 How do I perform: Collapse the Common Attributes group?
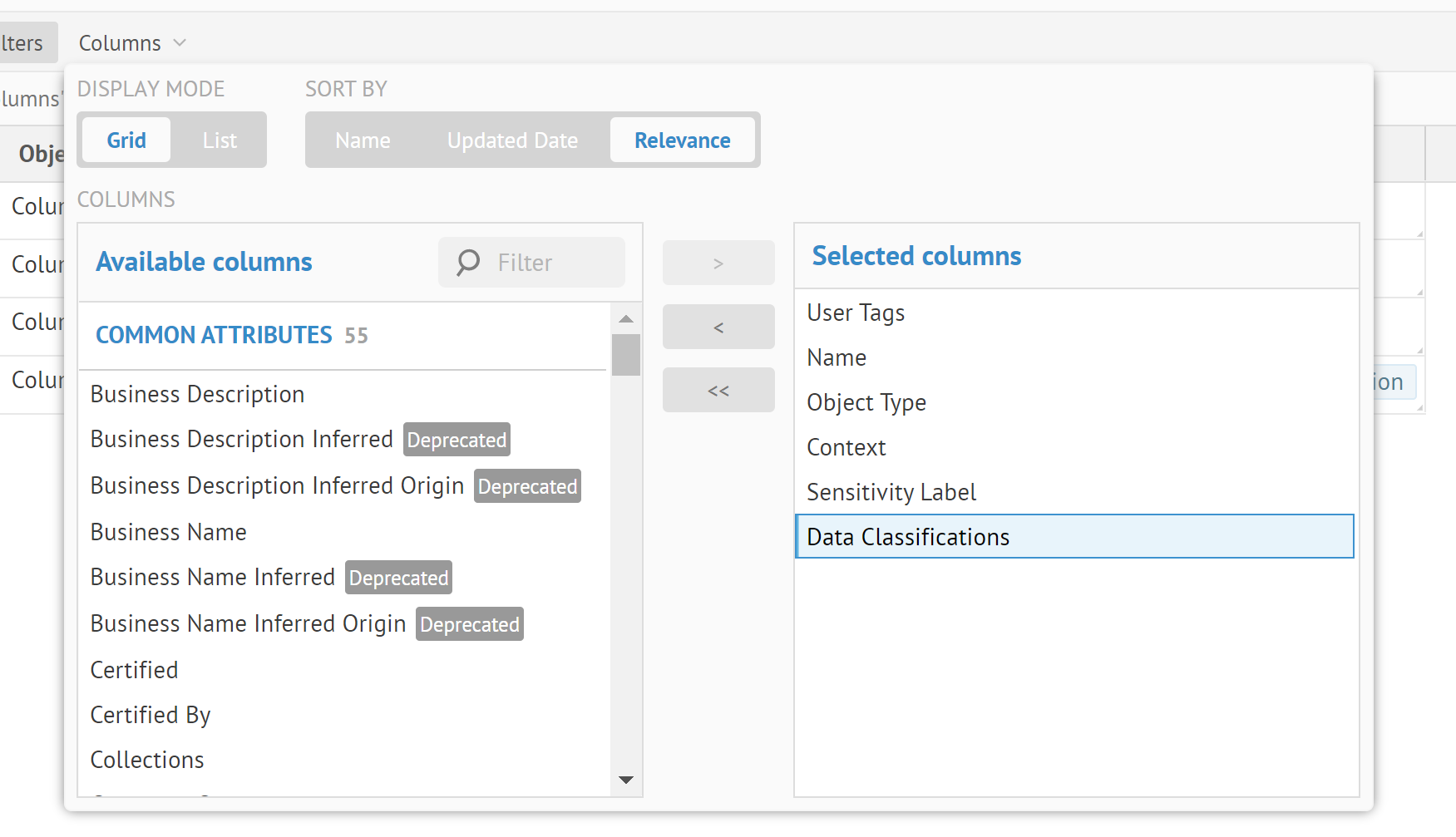pos(214,335)
